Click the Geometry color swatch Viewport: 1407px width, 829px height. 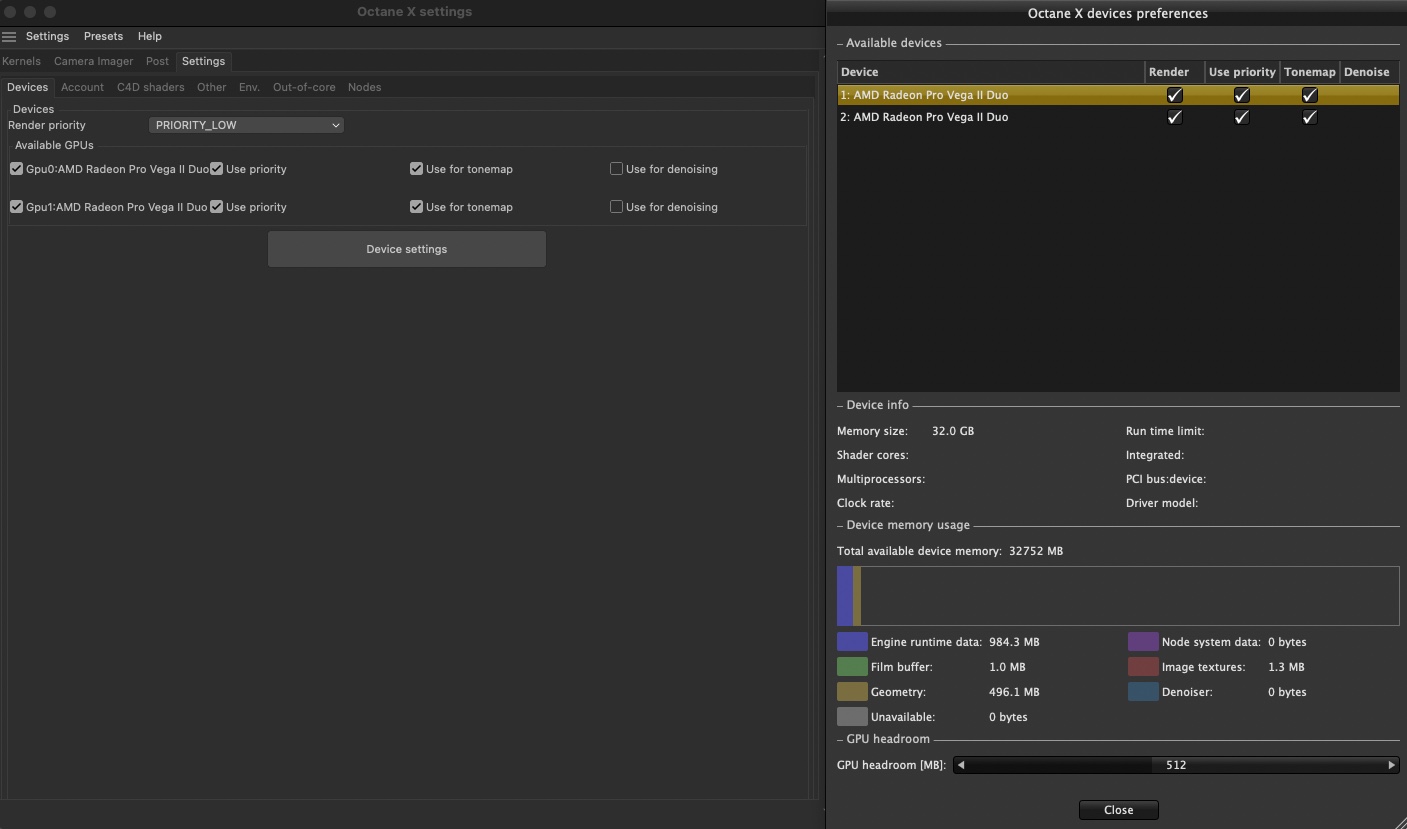852,692
